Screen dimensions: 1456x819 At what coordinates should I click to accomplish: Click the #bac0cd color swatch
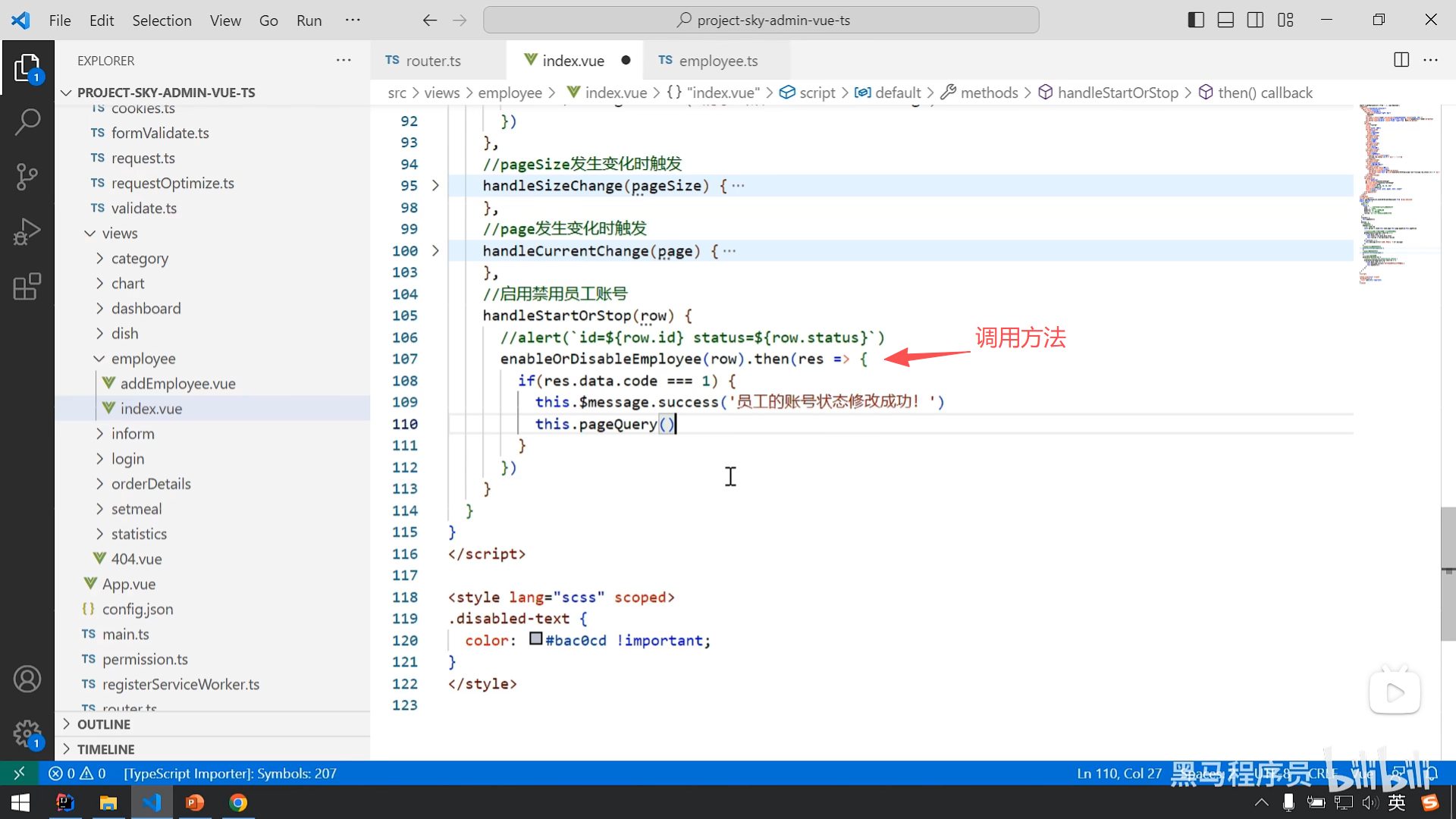(536, 639)
